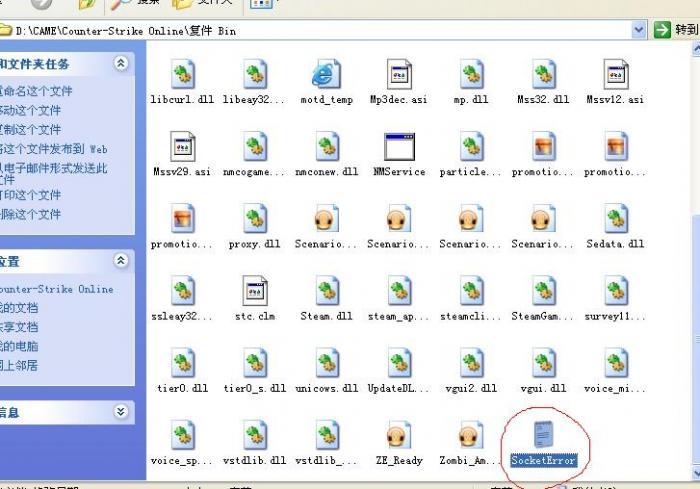Open the Counter-Strike Online folder link

click(57, 289)
